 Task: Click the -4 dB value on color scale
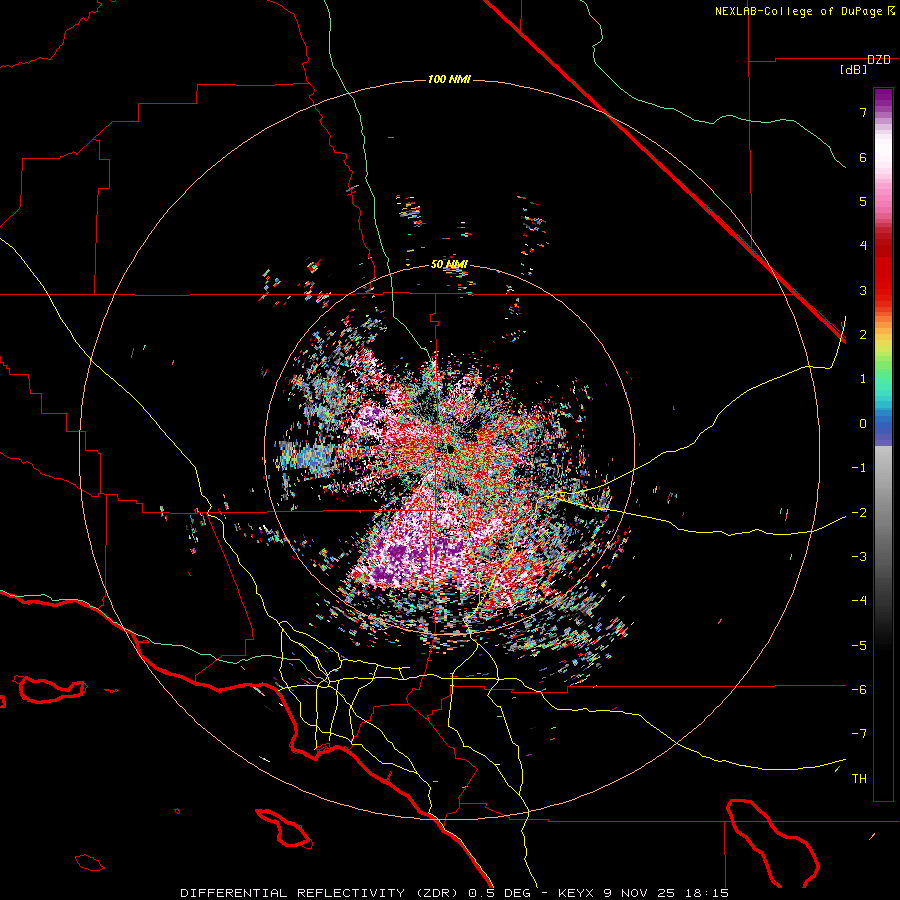[x=859, y=601]
